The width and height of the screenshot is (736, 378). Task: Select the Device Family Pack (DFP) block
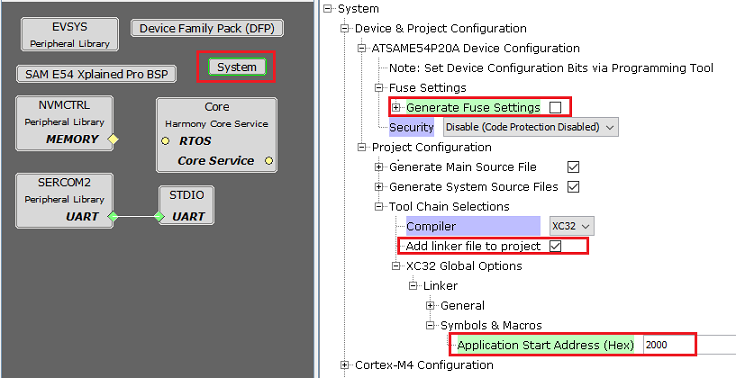coord(207,28)
